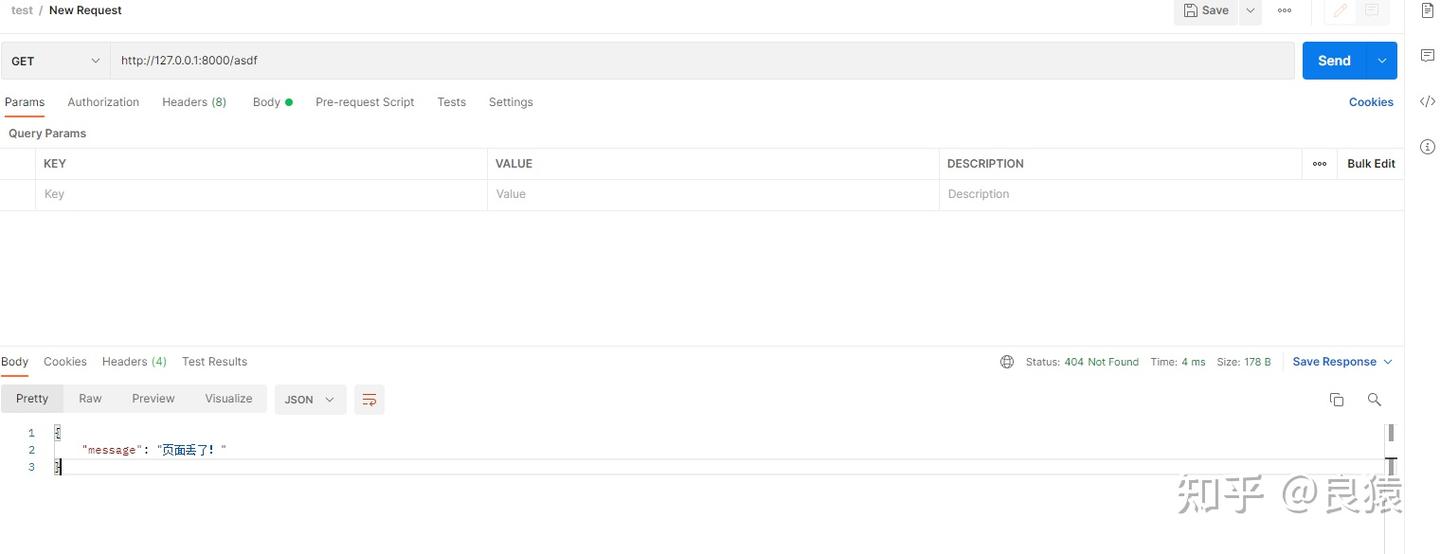Click the Send button
Screen dimensions: 1440x554
pyautogui.click(x=1334, y=61)
